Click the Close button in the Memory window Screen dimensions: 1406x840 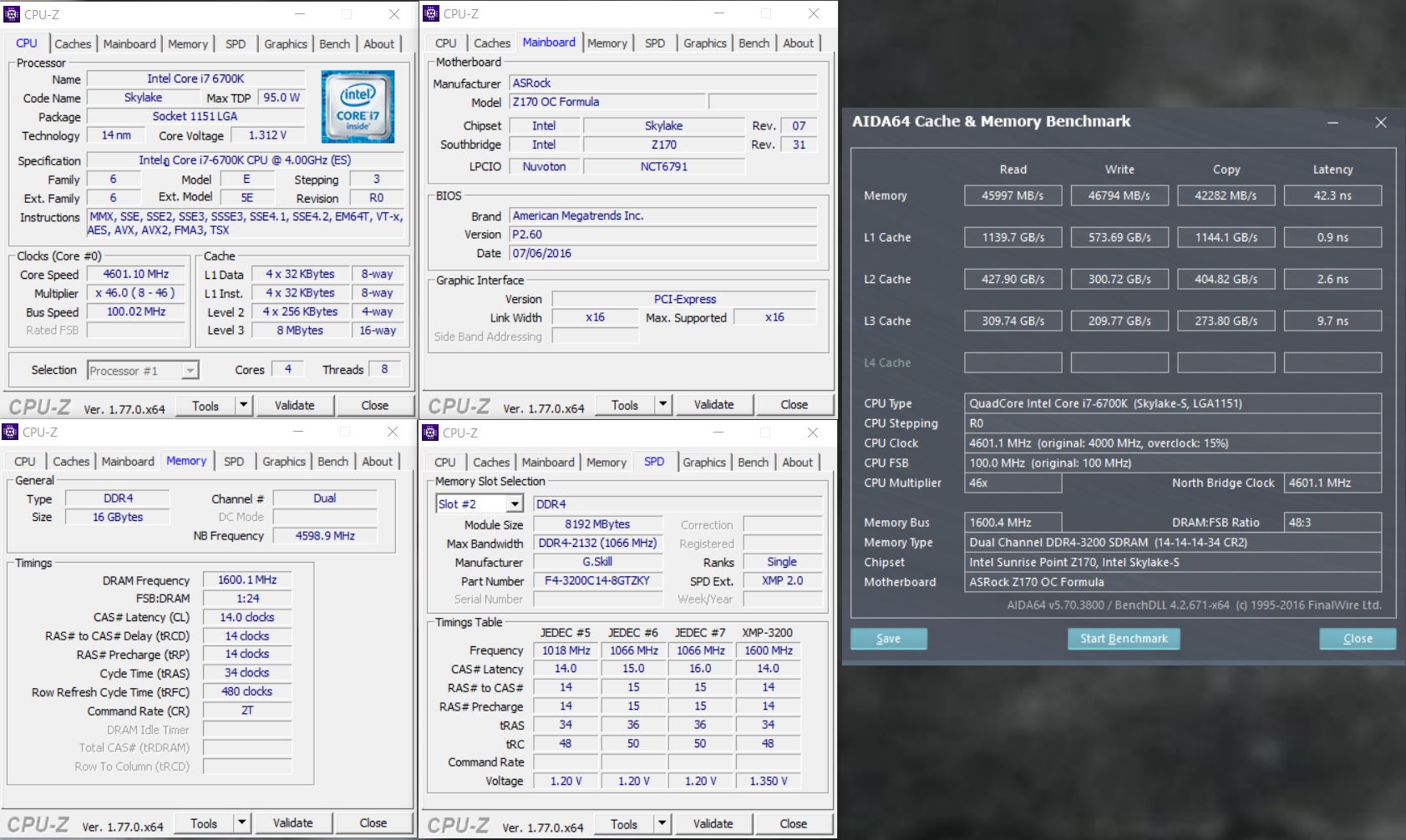[x=373, y=822]
